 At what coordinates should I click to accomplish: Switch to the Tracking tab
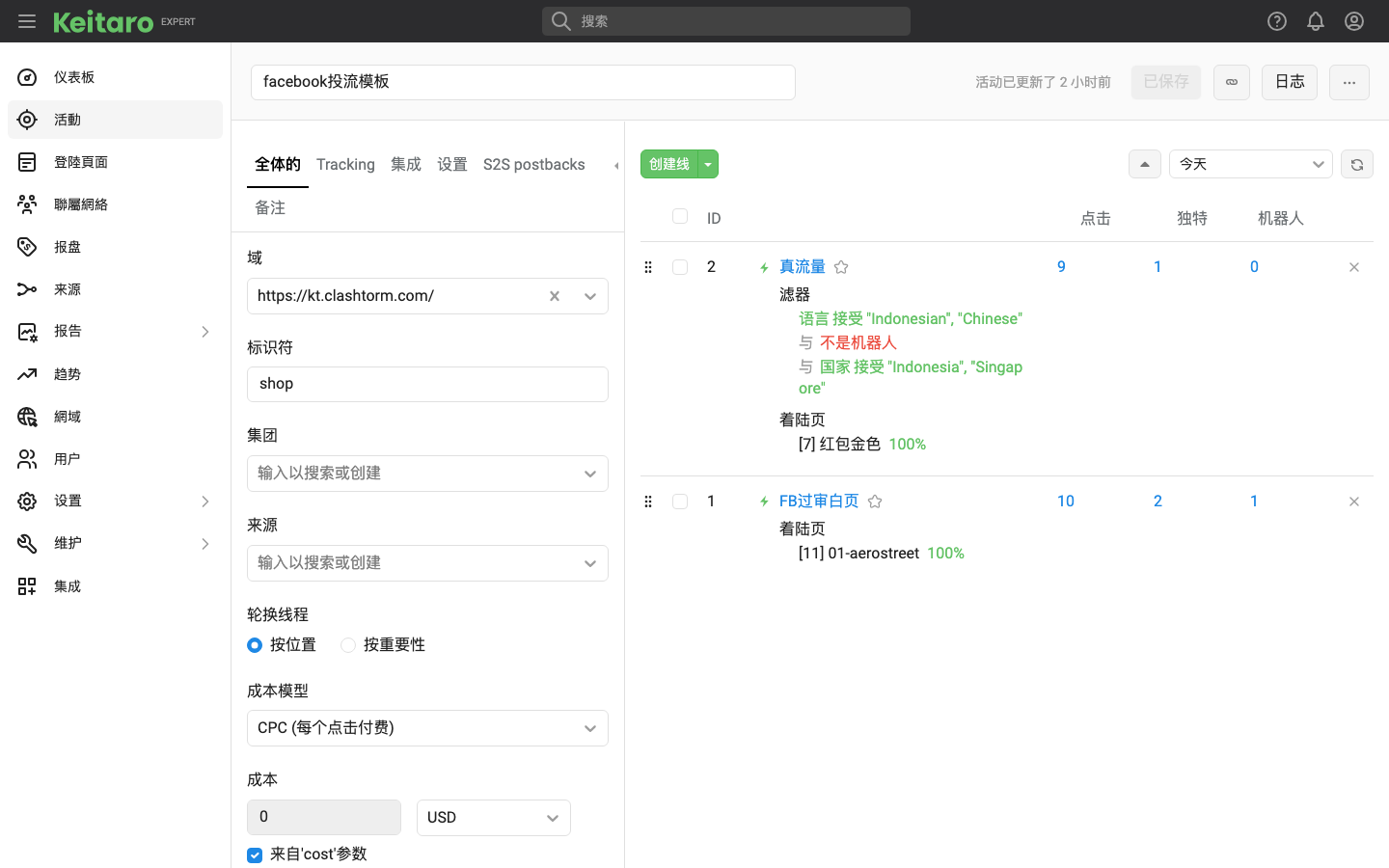(345, 164)
